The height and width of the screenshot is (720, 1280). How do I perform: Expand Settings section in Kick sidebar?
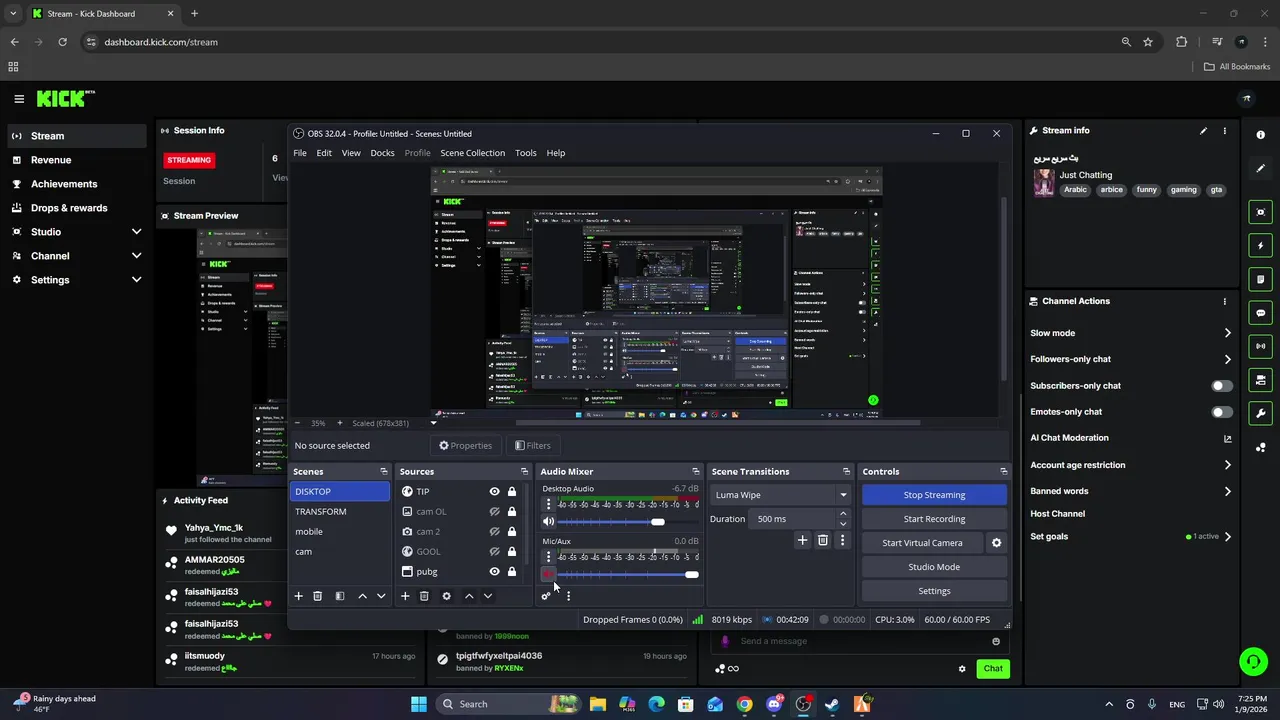136,280
